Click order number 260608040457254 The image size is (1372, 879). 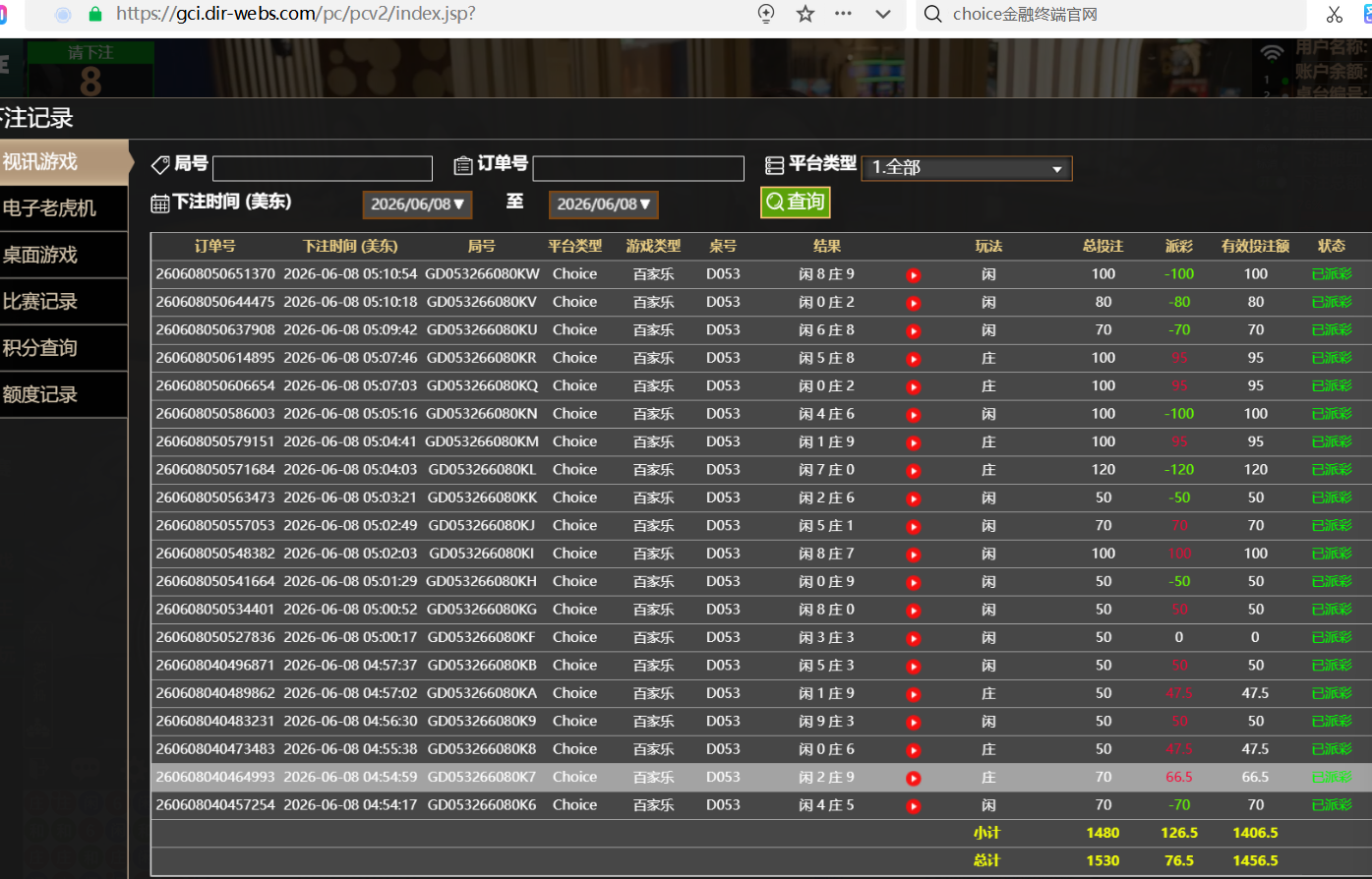pos(215,805)
